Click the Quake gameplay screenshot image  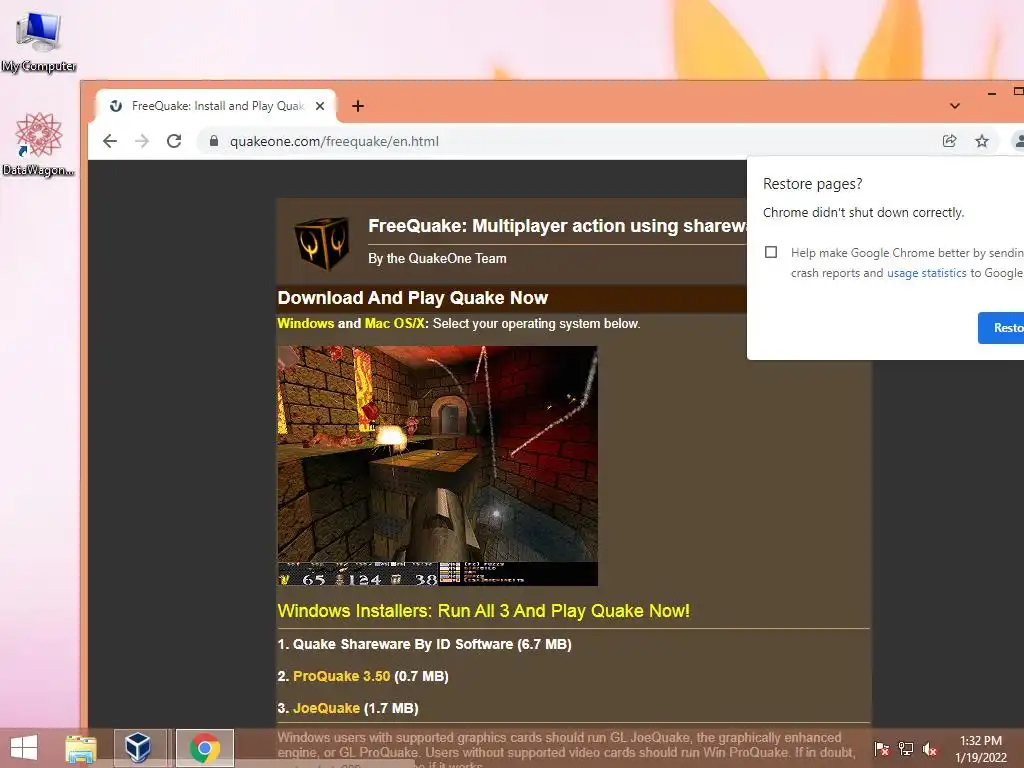coord(438,466)
